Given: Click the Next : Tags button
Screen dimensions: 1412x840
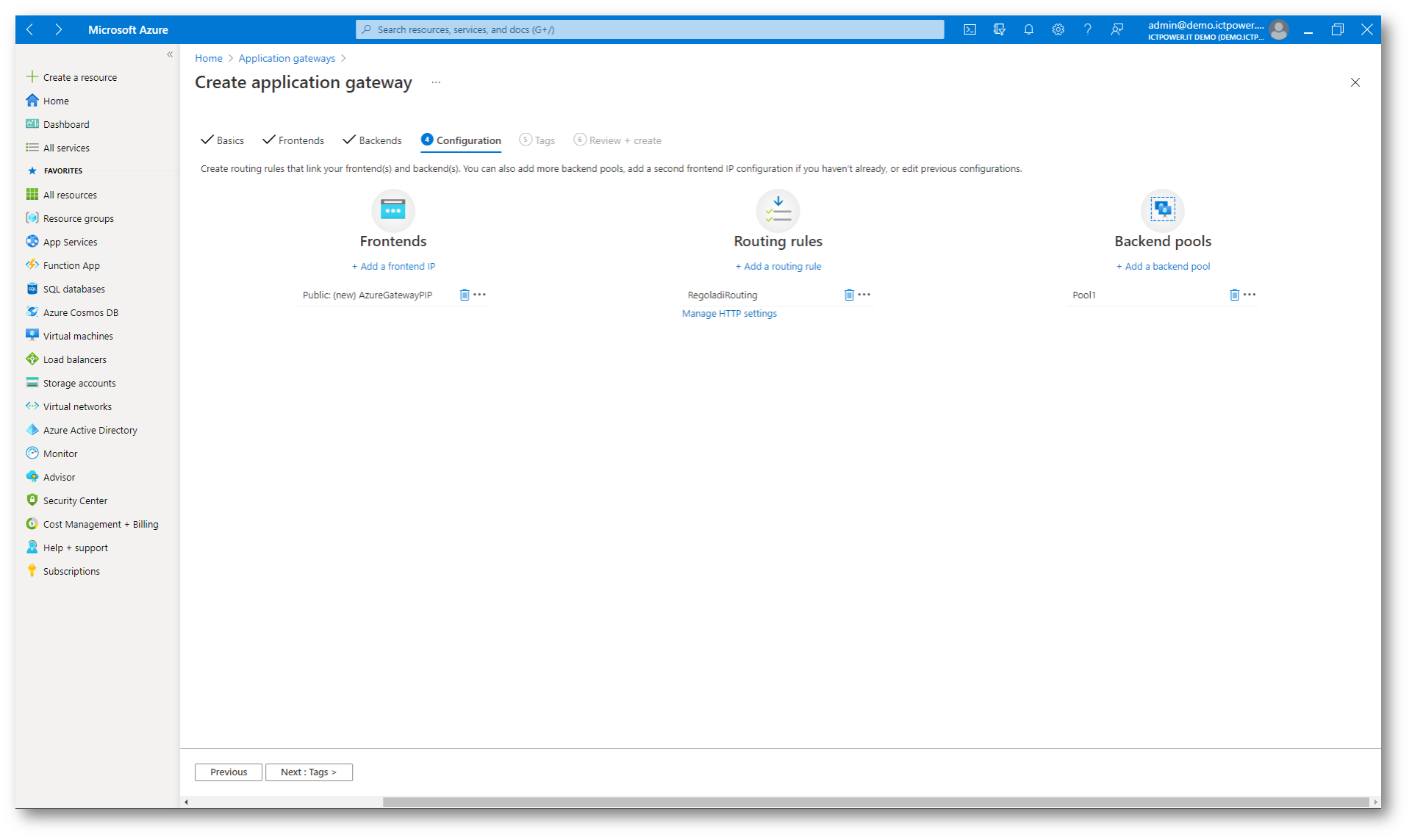Looking at the screenshot, I should point(309,772).
